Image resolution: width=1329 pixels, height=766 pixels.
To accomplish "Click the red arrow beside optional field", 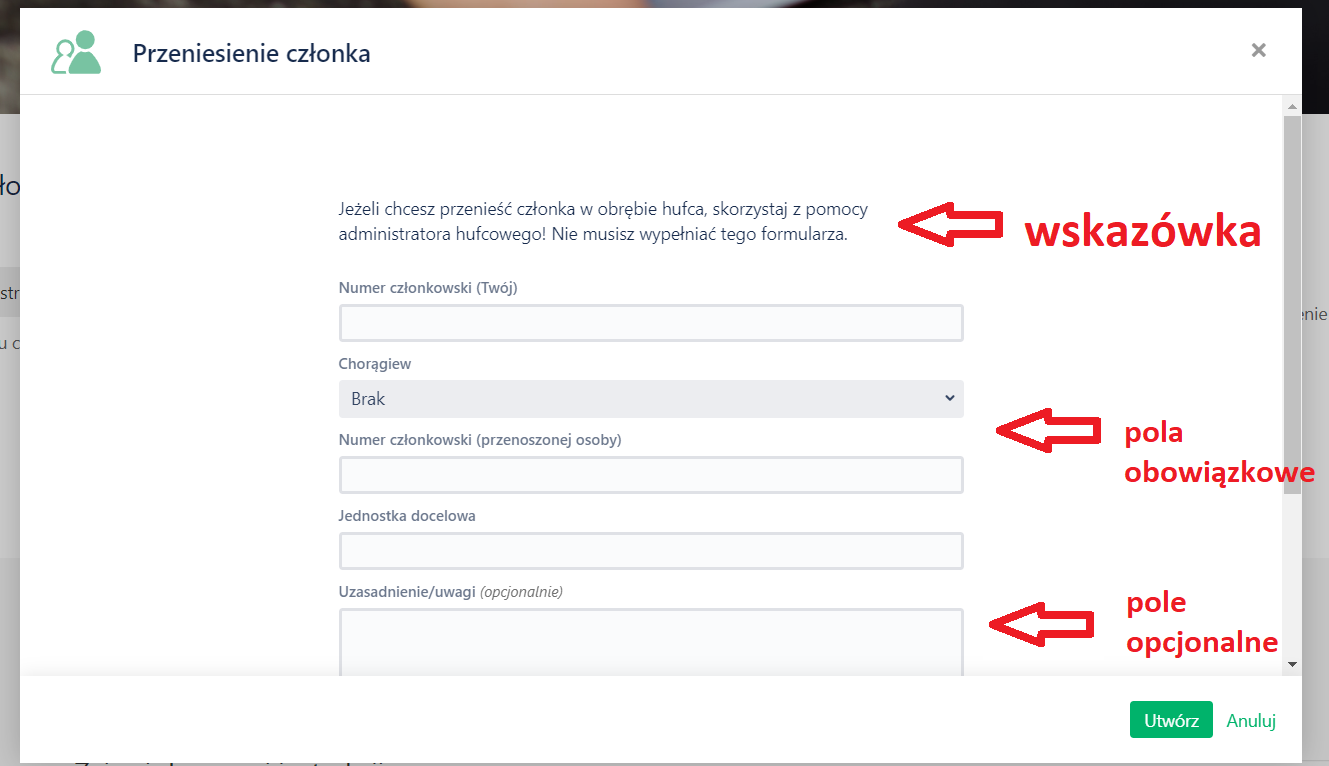I will (x=1040, y=622).
